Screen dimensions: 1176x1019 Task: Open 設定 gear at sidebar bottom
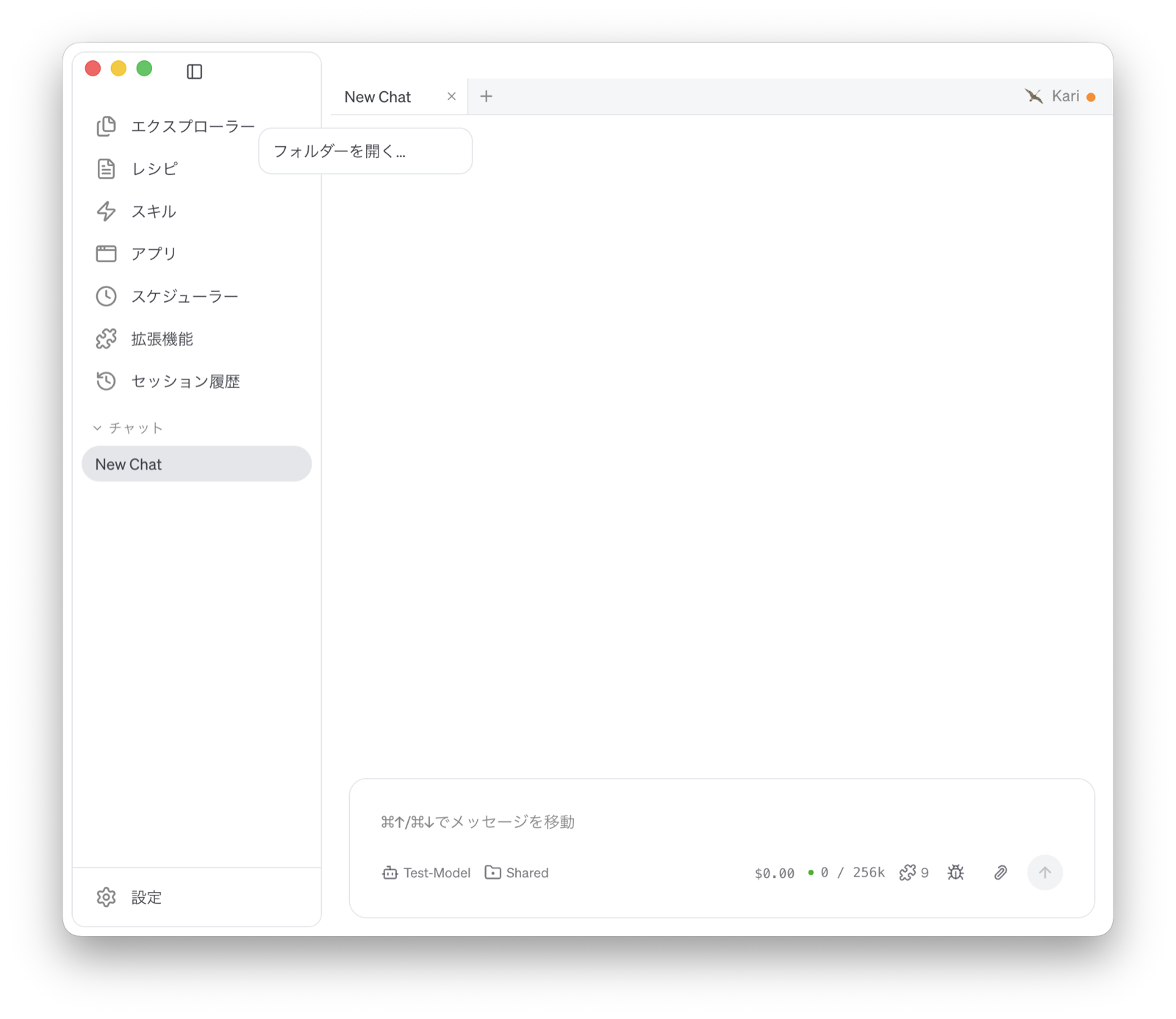click(106, 897)
